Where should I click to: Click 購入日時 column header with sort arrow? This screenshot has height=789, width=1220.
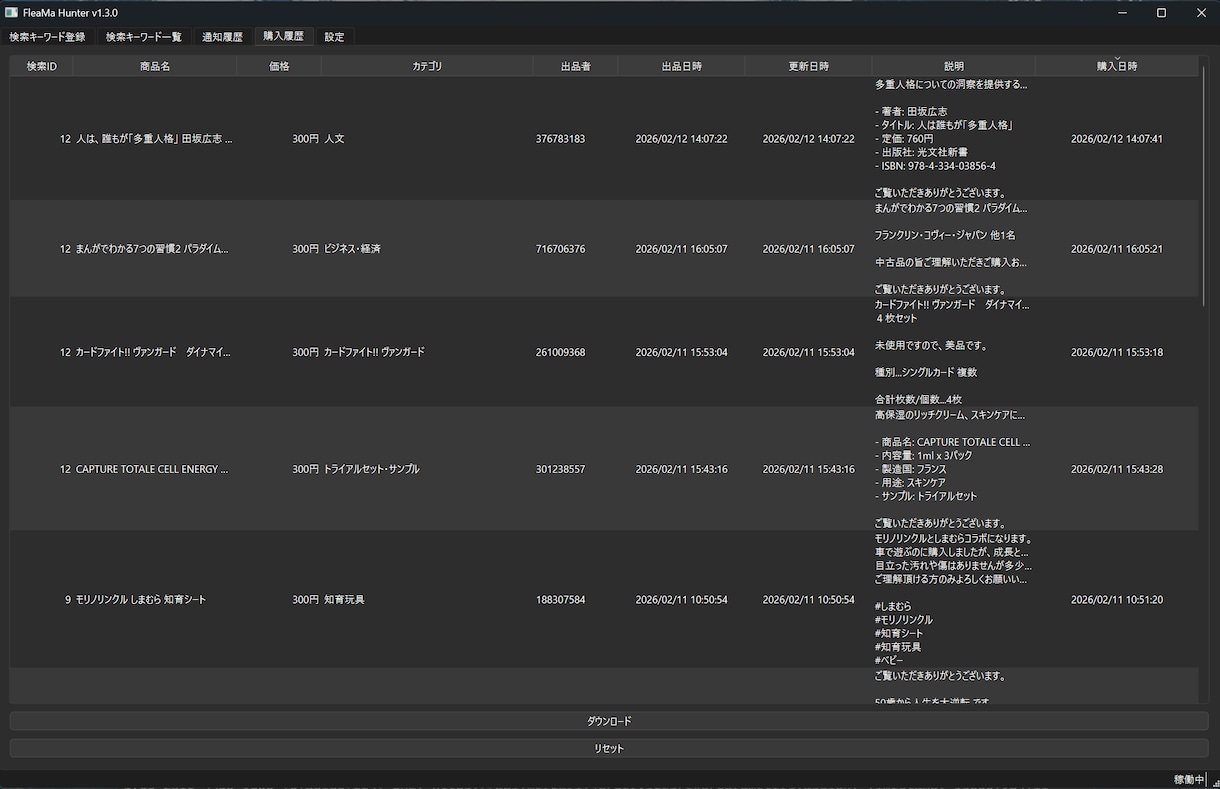pyautogui.click(x=1117, y=66)
